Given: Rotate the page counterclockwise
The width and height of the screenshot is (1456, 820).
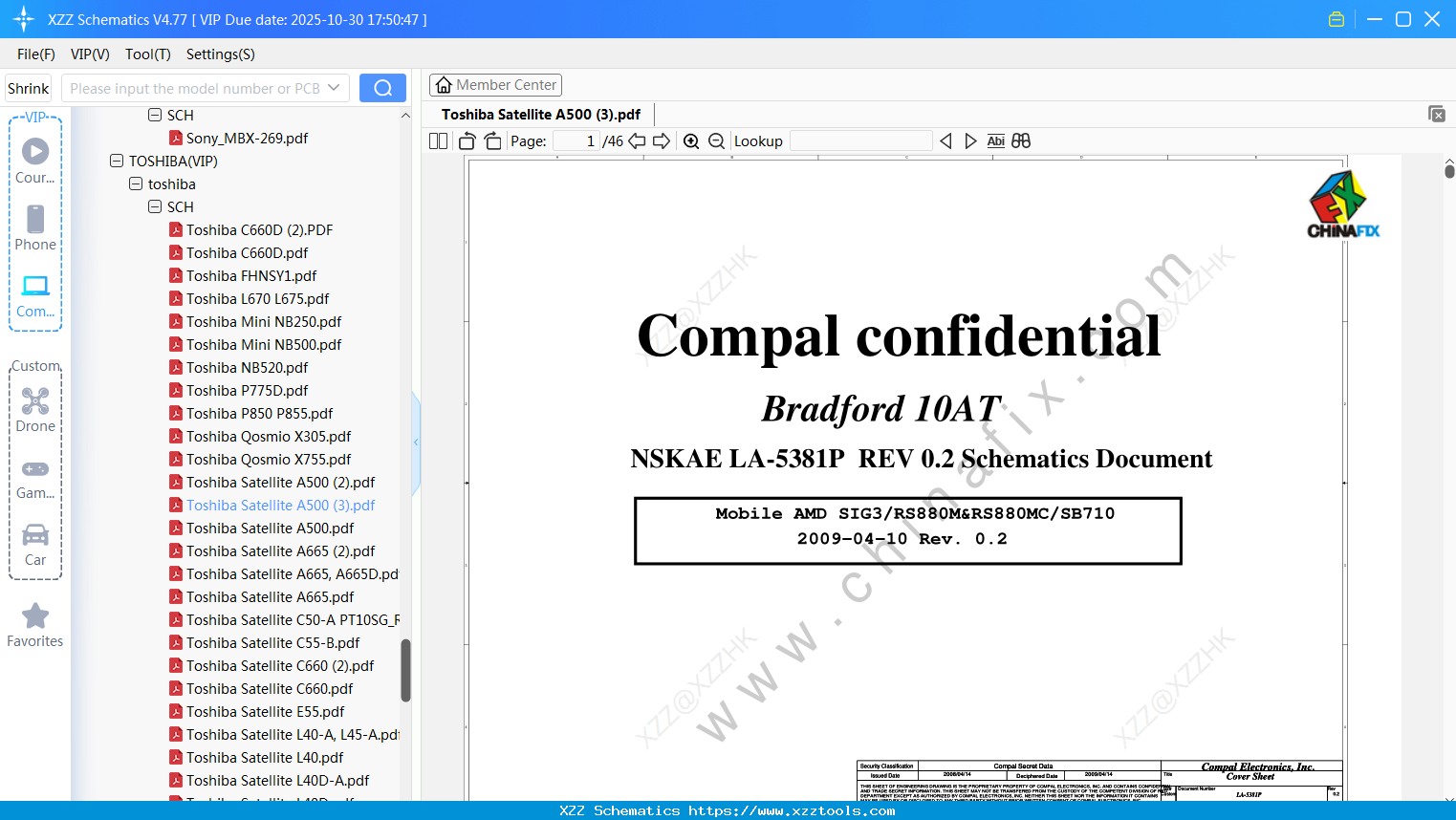Looking at the screenshot, I should coord(467,141).
